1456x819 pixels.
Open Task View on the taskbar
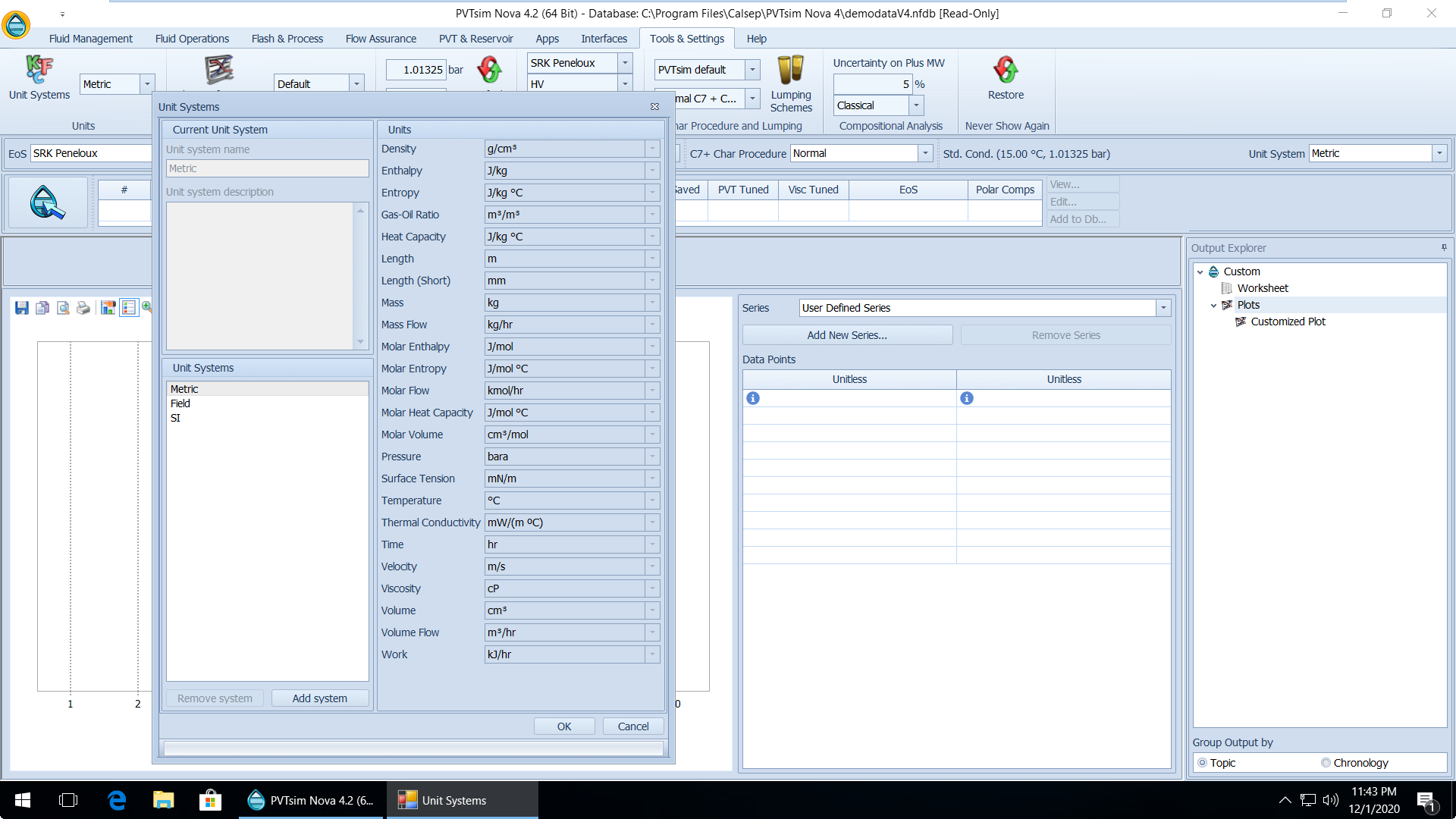click(68, 800)
